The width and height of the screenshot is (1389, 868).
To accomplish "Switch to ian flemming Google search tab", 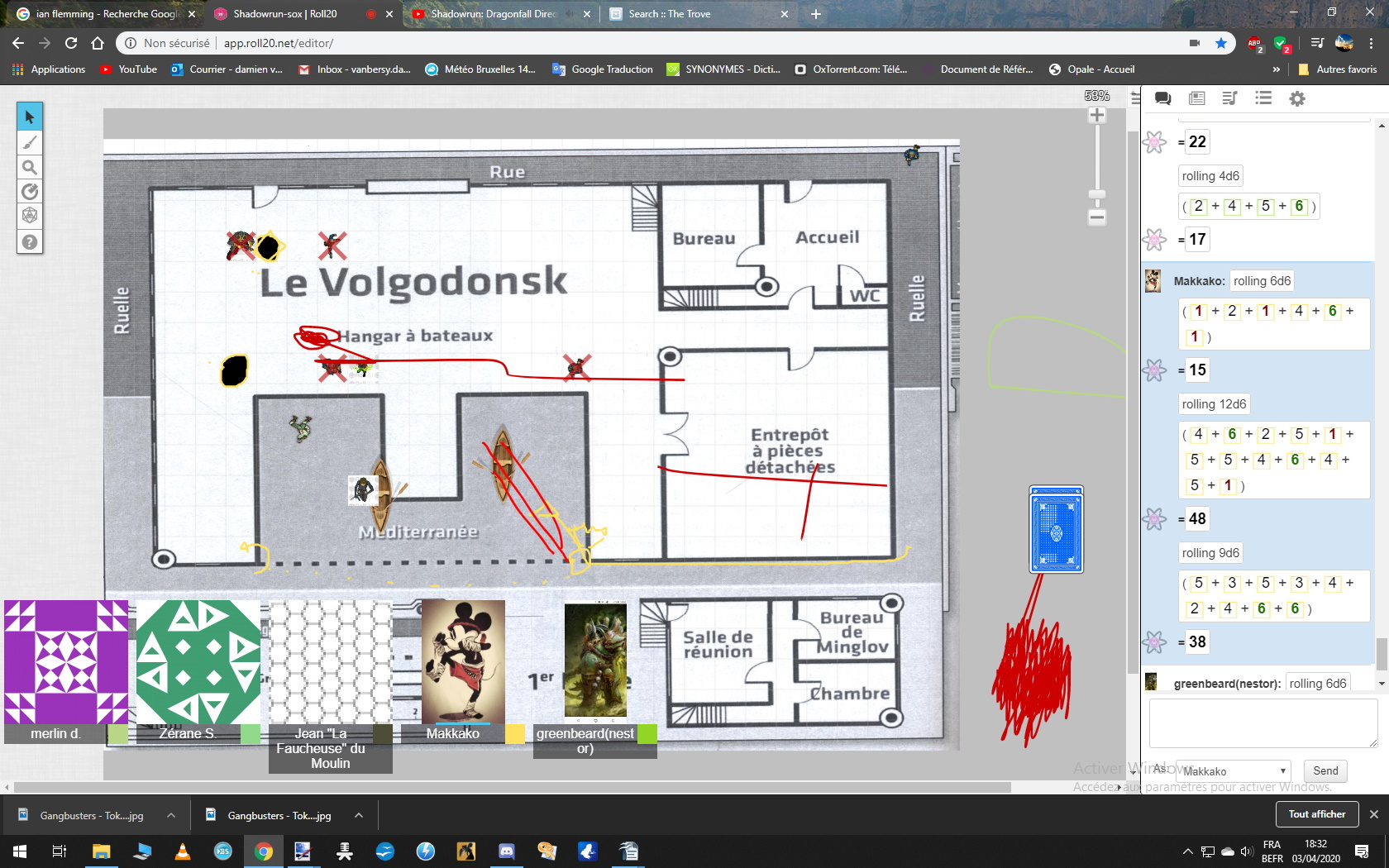I will [106, 14].
